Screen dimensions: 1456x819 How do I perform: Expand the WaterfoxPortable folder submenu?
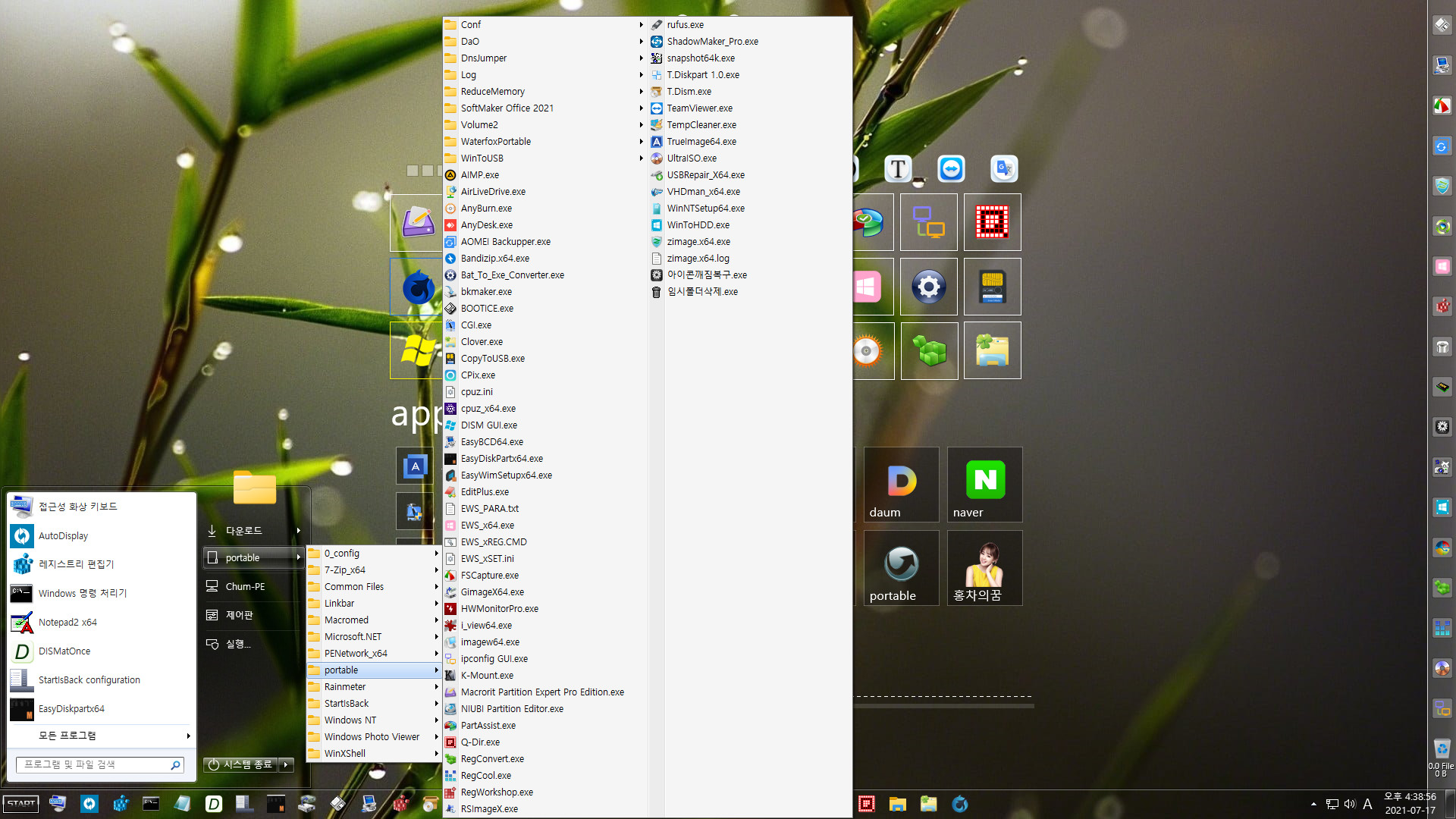point(544,142)
